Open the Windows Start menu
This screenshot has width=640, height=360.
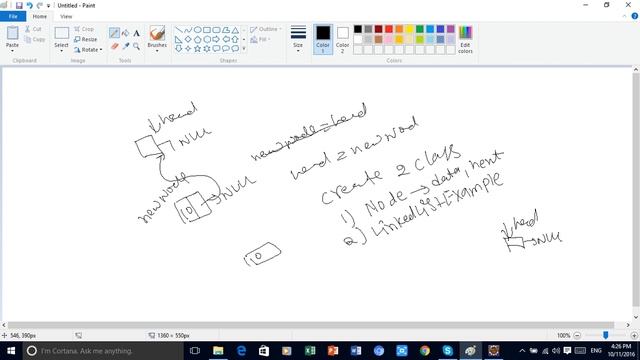11,351
